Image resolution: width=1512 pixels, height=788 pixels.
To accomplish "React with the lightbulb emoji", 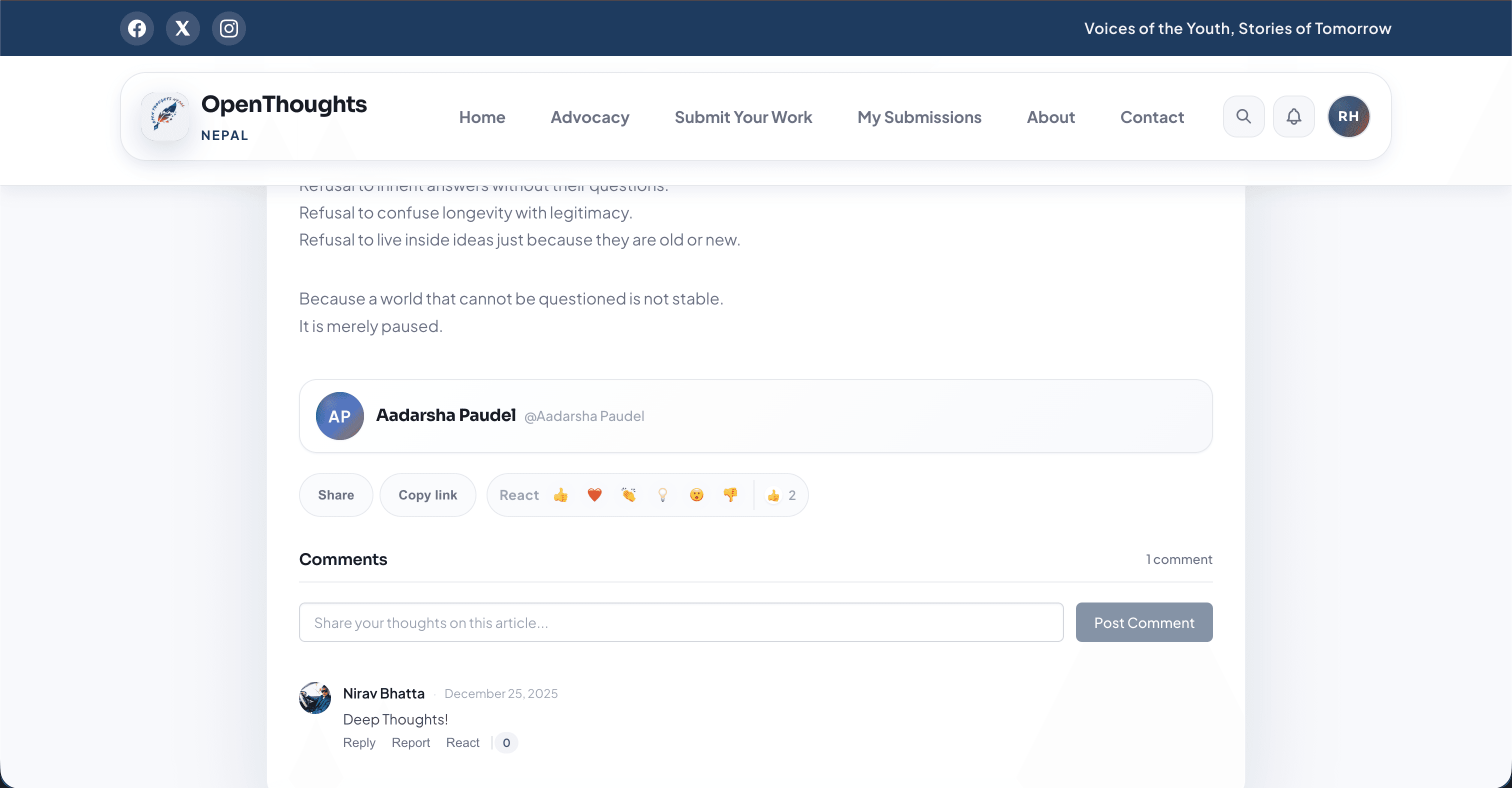I will coord(662,494).
